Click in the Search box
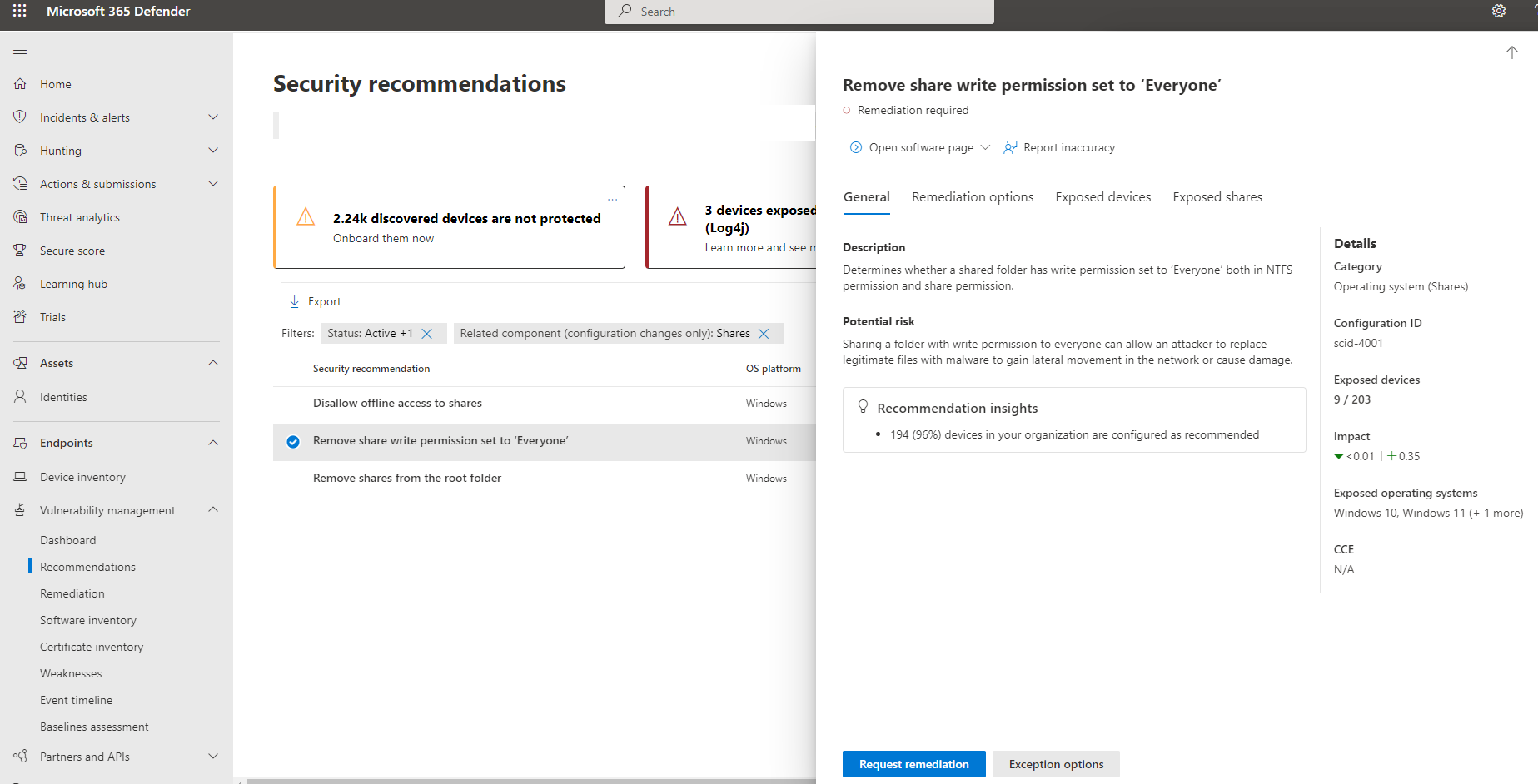This screenshot has width=1538, height=784. tap(799, 12)
